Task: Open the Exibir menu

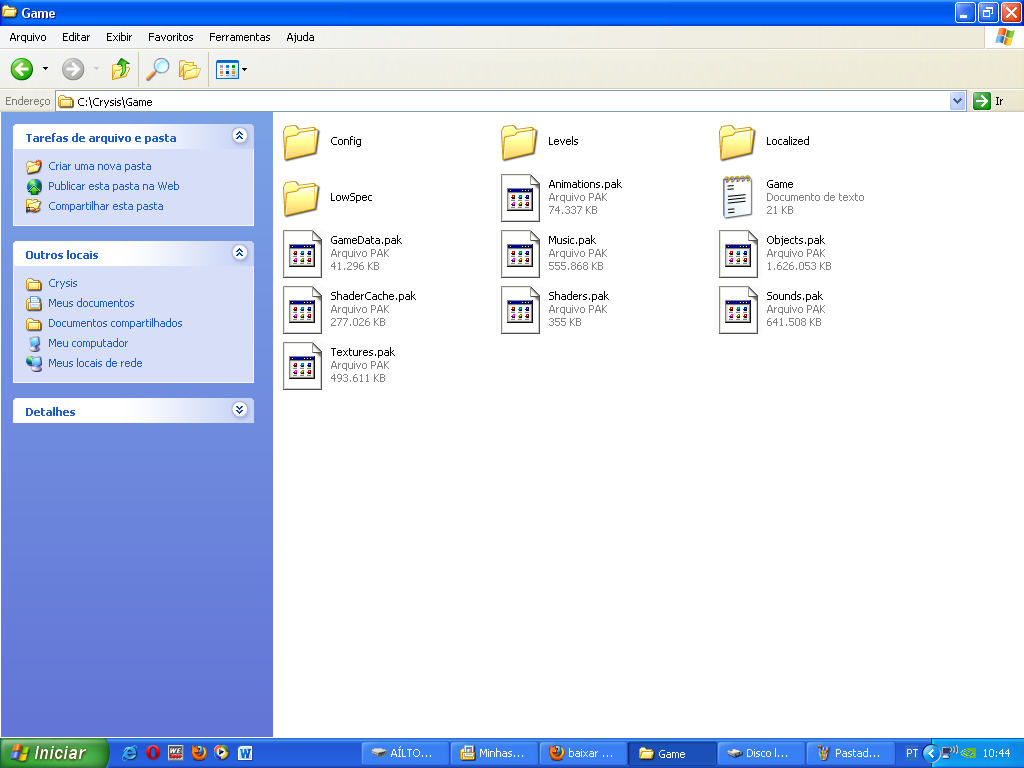Action: tap(119, 37)
